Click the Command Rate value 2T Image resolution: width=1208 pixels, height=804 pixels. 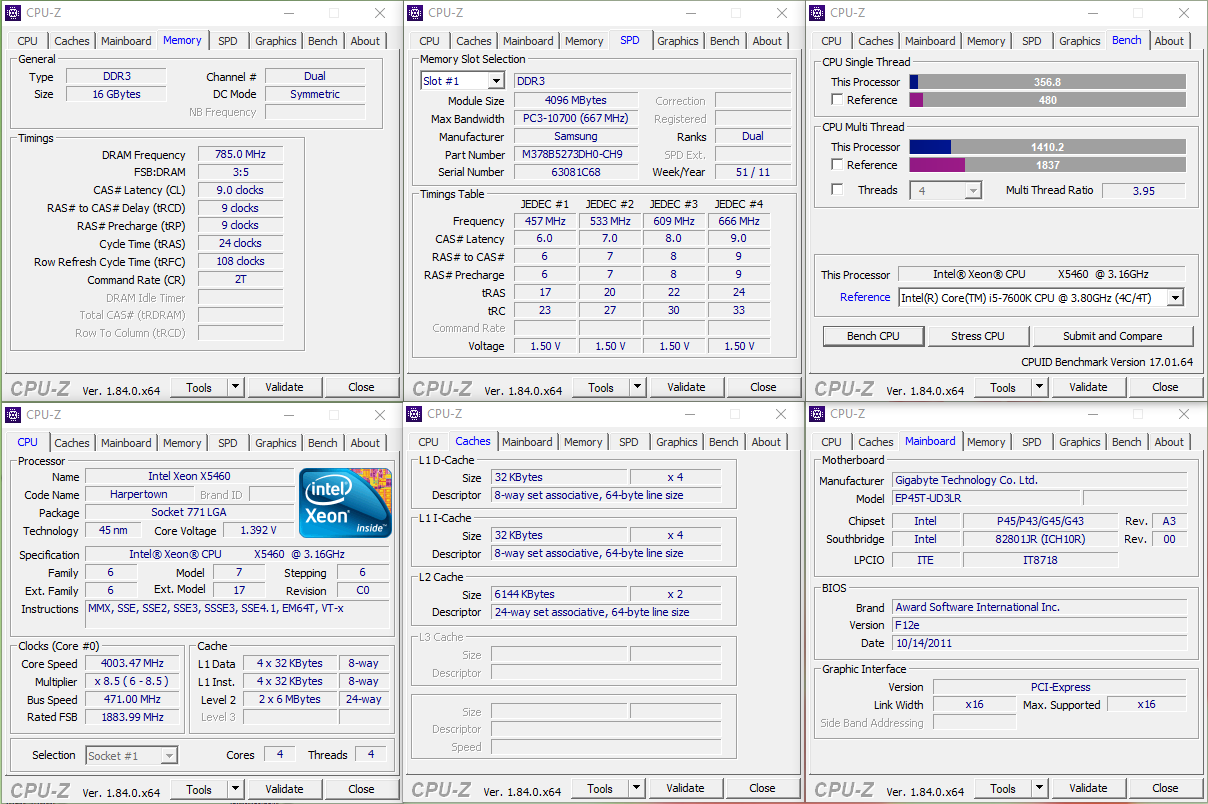[x=240, y=280]
